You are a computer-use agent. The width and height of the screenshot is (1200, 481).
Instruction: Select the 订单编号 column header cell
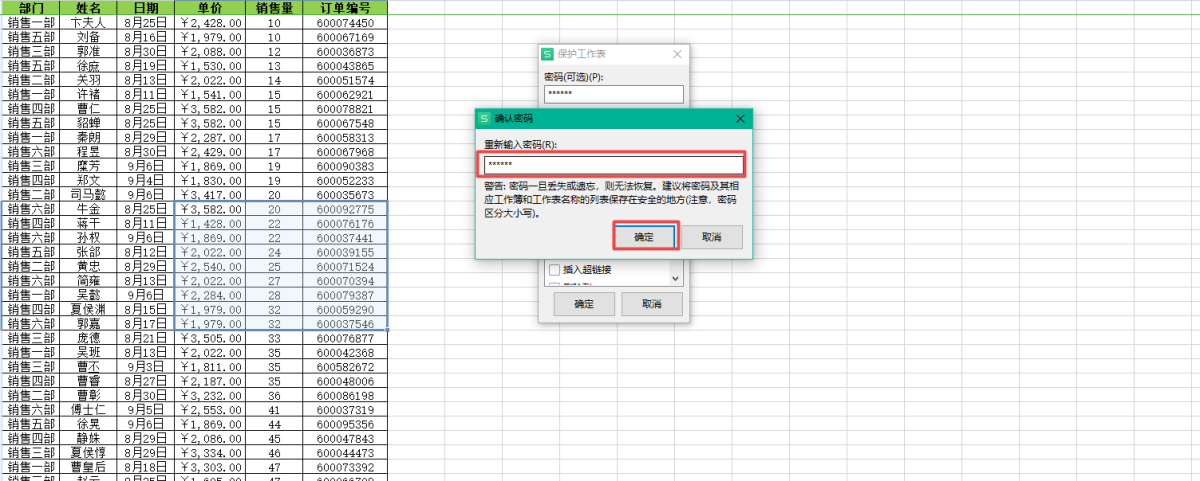pyautogui.click(x=345, y=7)
